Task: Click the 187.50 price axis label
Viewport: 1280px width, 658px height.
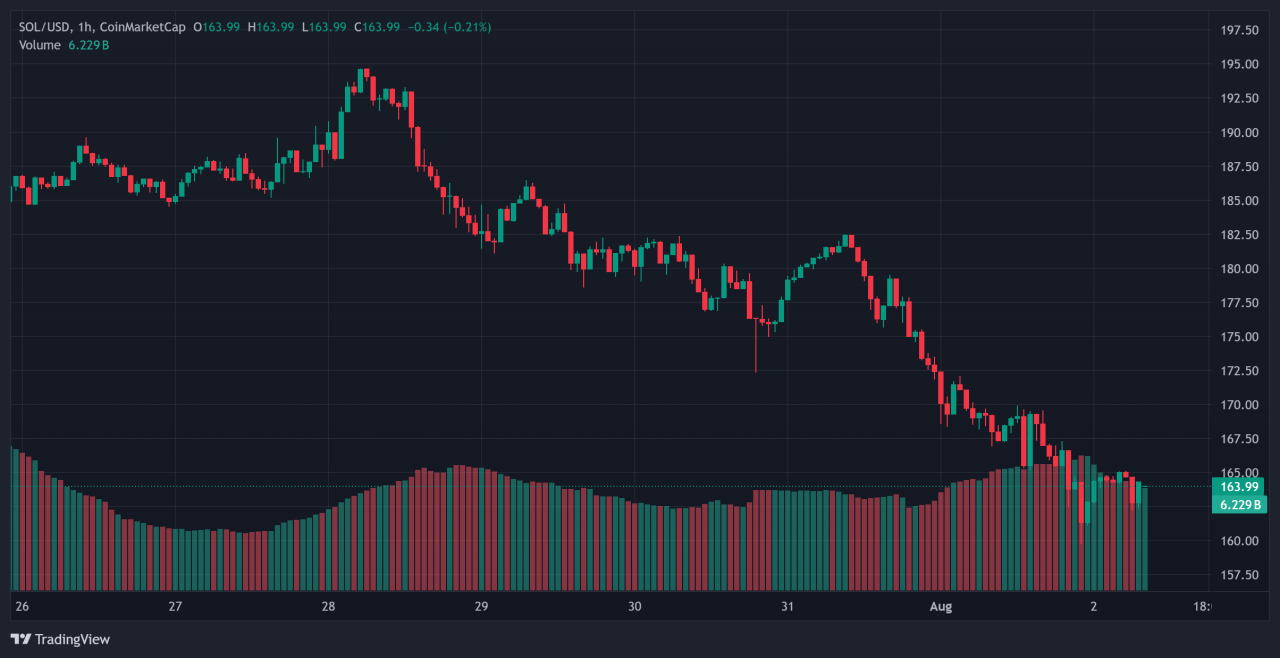Action: [1239, 166]
